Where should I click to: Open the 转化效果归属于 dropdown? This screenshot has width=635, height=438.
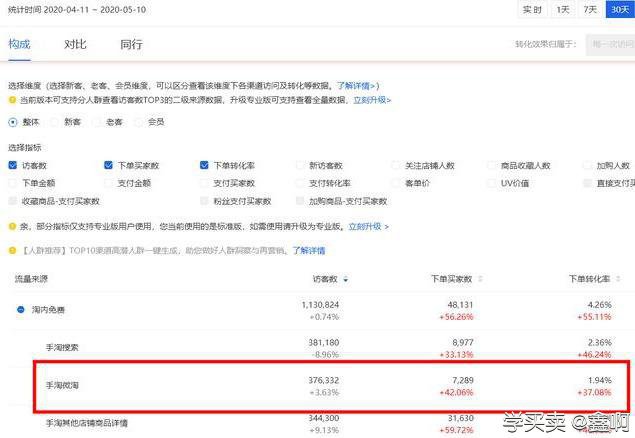coord(610,44)
